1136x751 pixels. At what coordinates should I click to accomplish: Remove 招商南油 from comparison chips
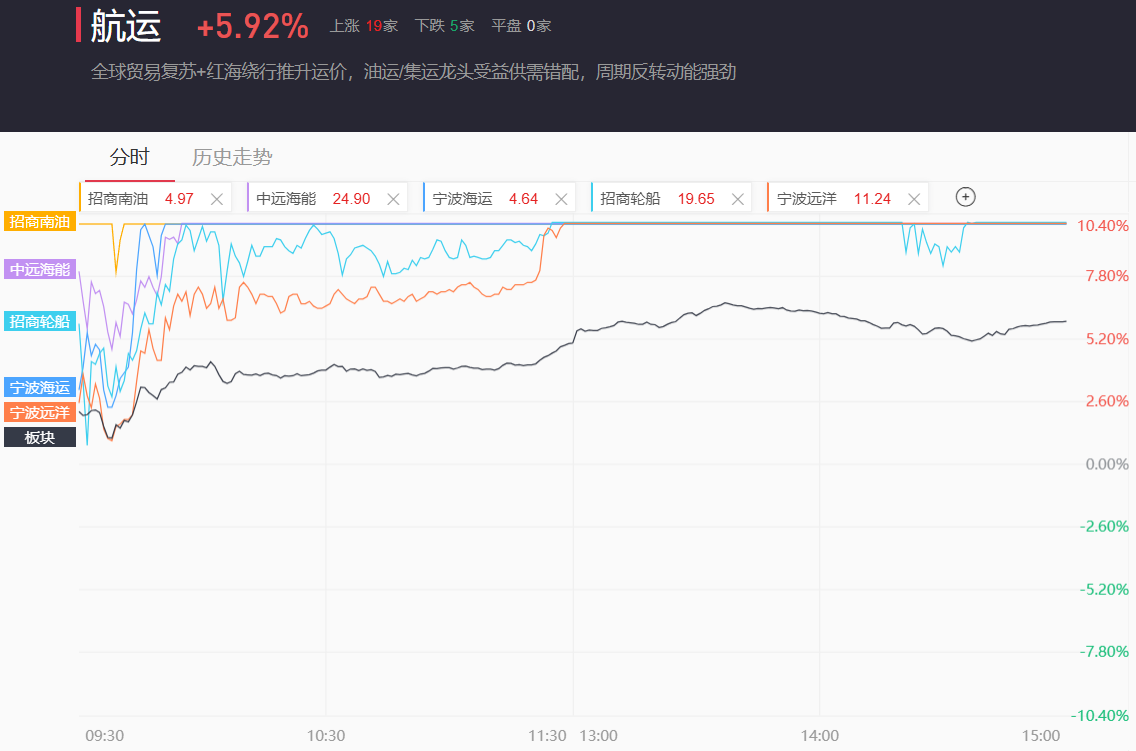216,199
